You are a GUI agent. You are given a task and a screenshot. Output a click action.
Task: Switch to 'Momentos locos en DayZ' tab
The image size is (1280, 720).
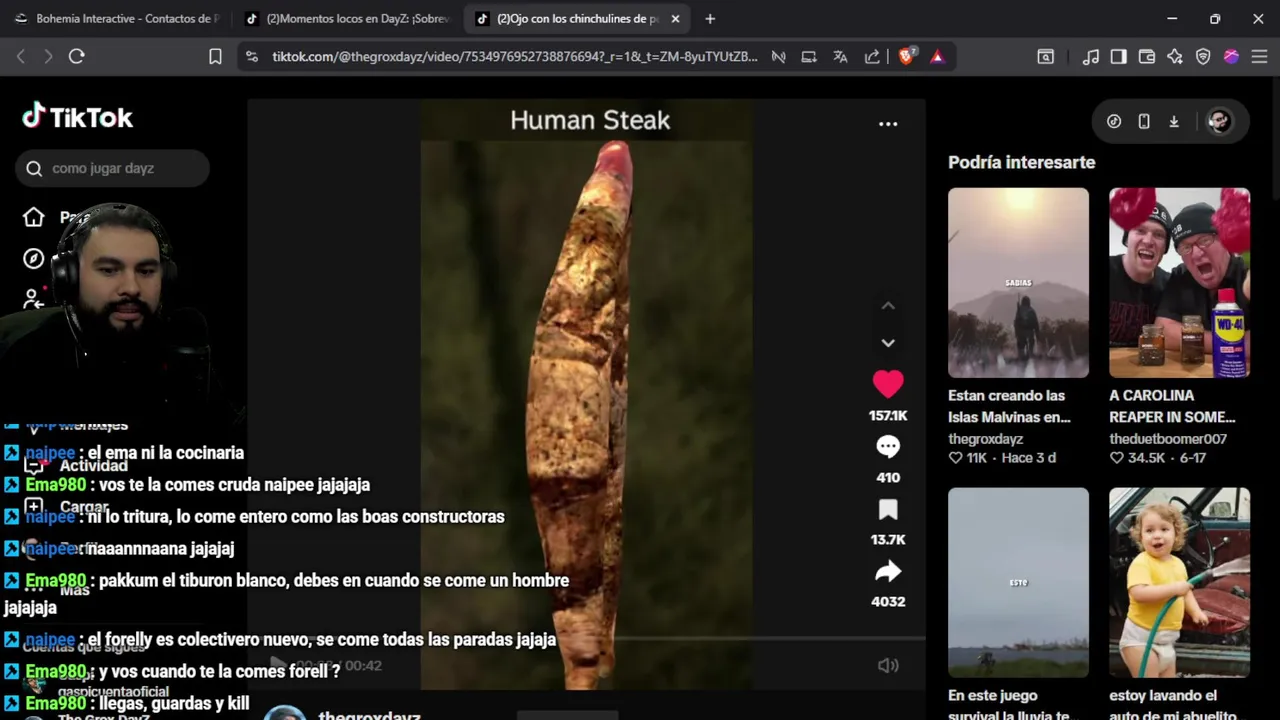pos(347,18)
